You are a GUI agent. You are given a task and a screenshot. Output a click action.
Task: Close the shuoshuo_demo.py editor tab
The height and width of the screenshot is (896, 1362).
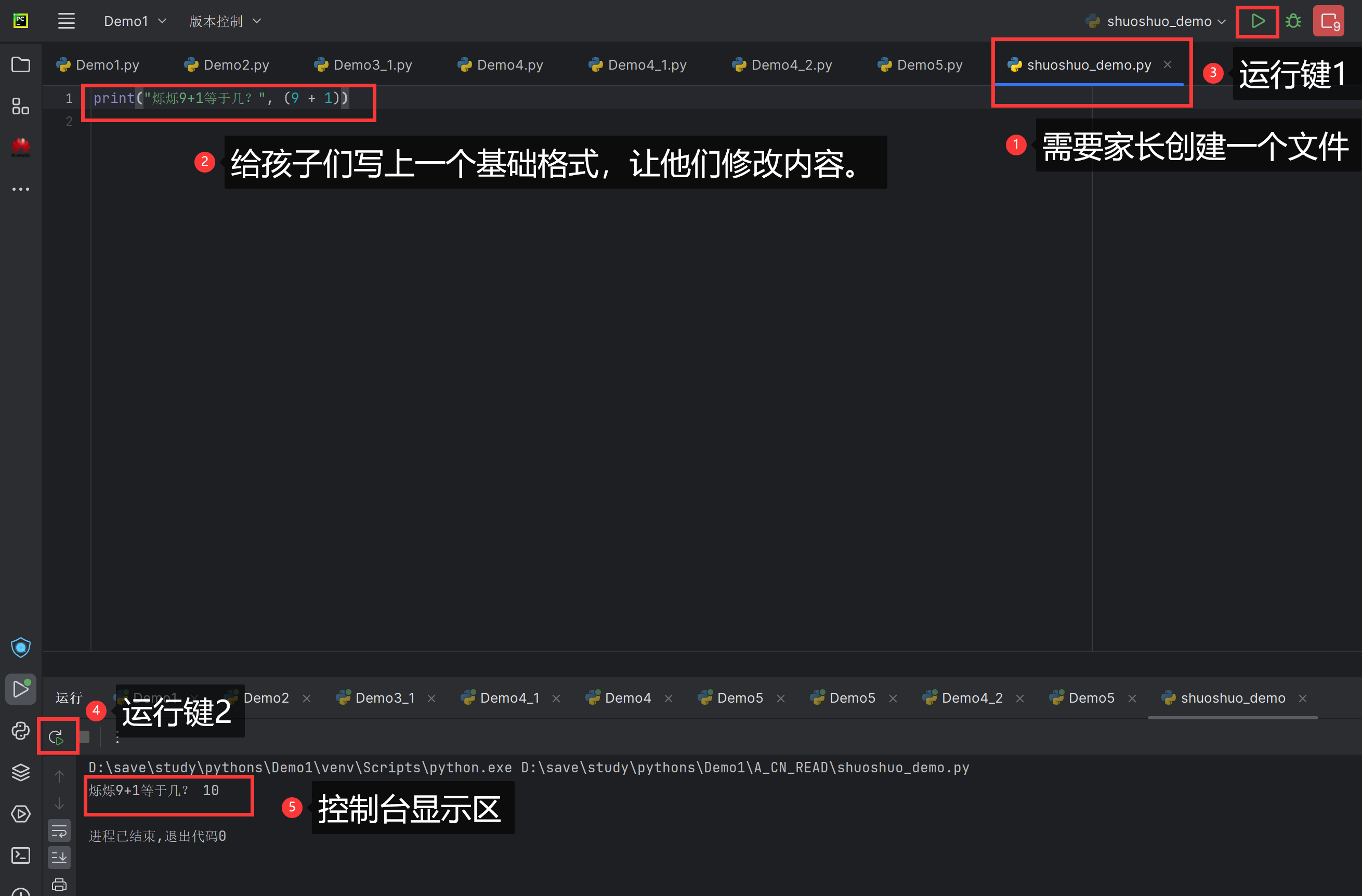(x=1168, y=64)
